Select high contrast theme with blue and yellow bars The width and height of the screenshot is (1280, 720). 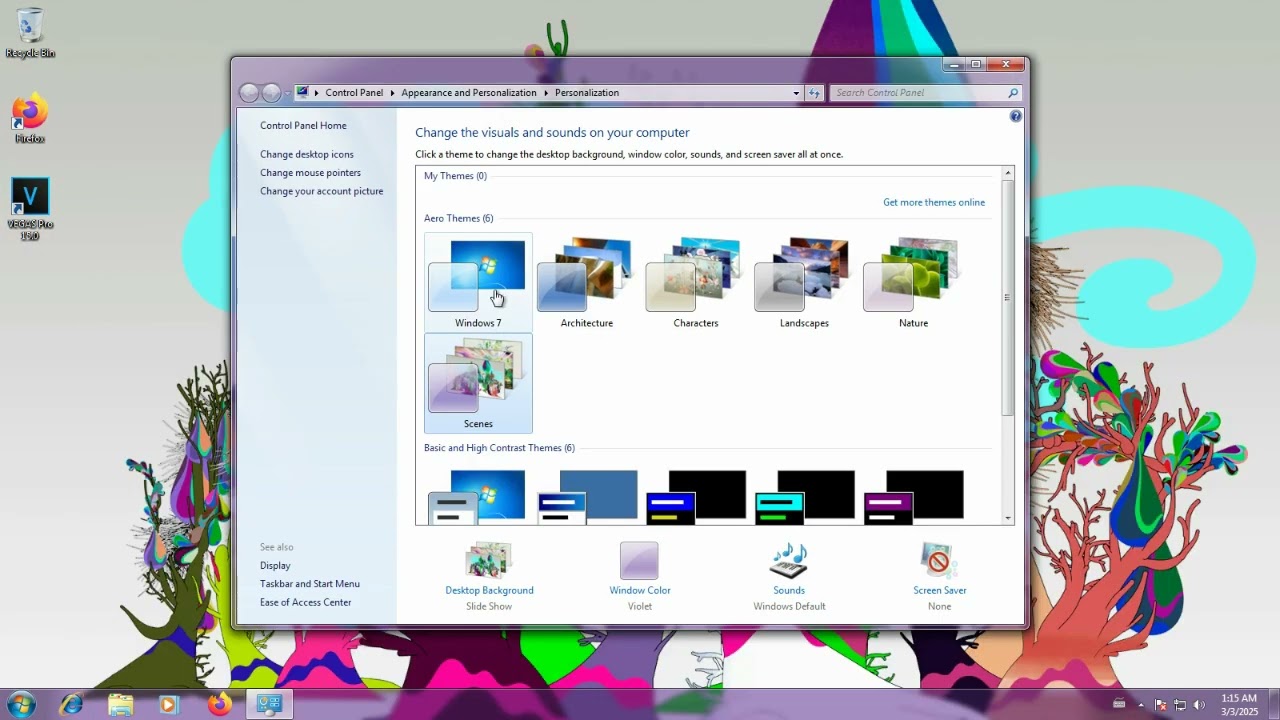click(697, 497)
